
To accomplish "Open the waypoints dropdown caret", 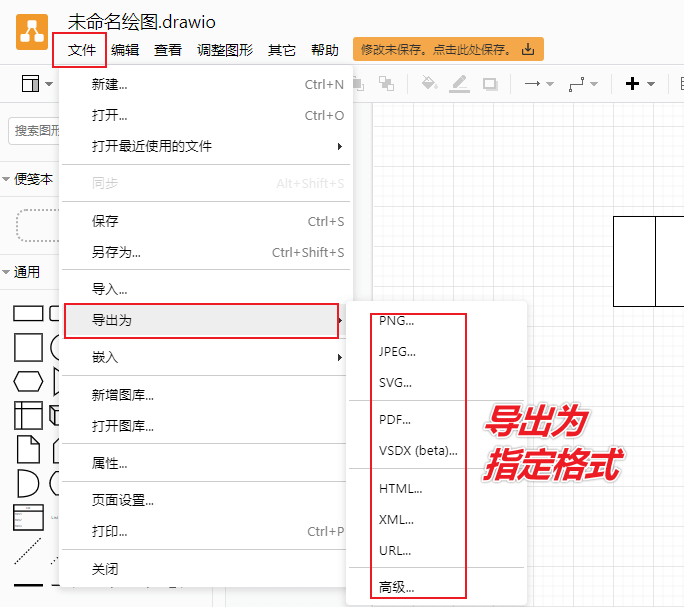I will click(x=594, y=84).
